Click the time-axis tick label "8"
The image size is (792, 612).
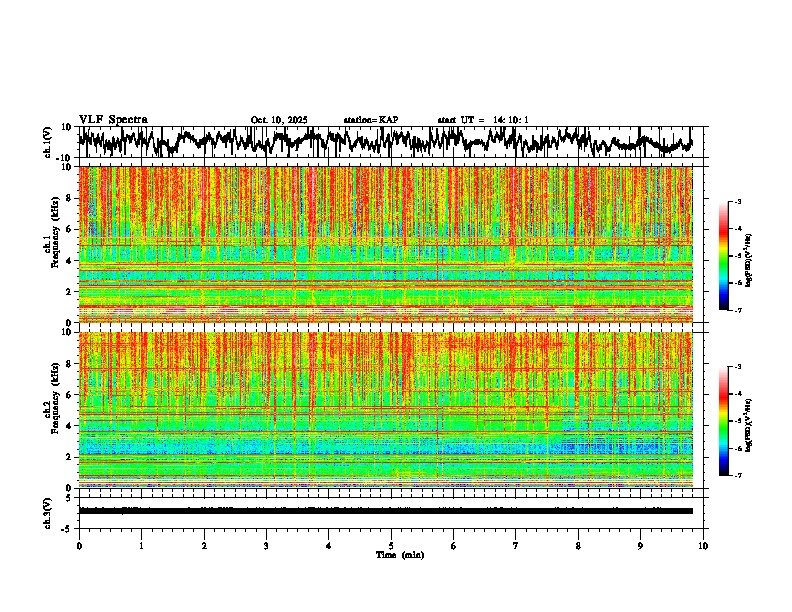[x=578, y=546]
